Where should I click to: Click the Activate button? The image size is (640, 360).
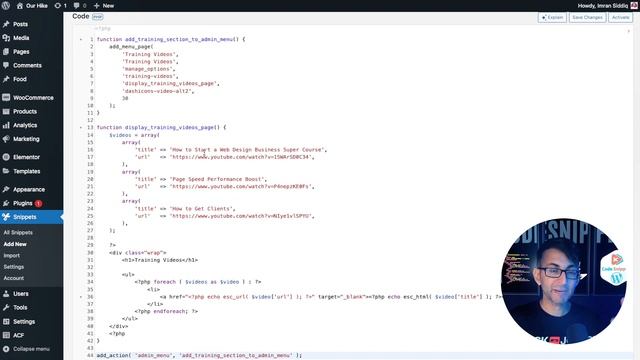[x=620, y=17]
